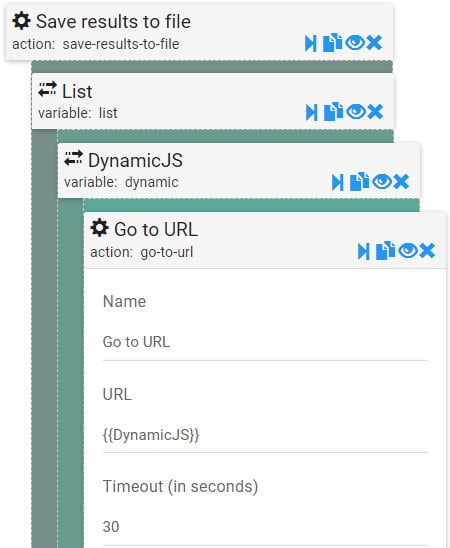This screenshot has height=548, width=450.
Task: Run from the List loop step
Action: [312, 113]
